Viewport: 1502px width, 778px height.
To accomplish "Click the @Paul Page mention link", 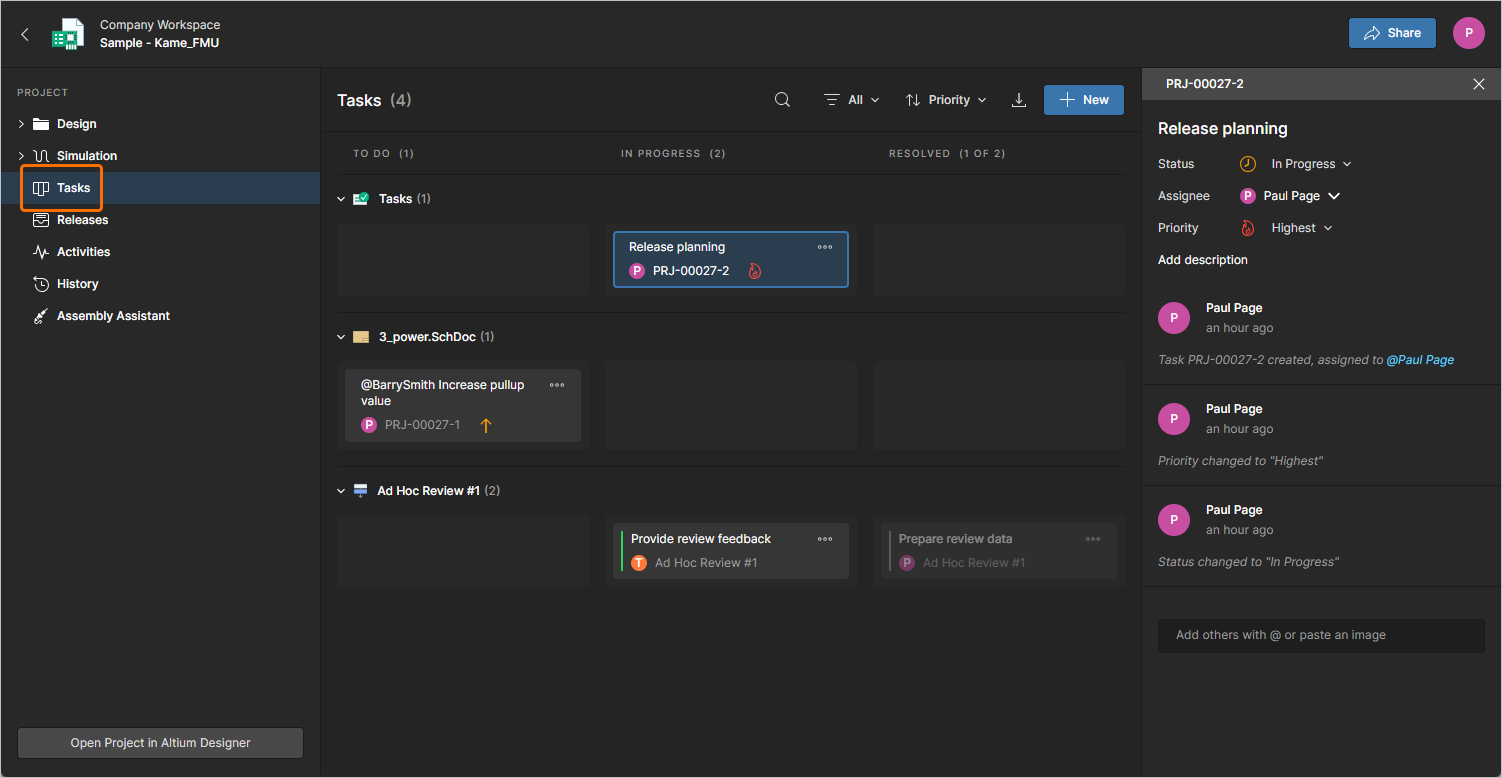I will pyautogui.click(x=1420, y=358).
